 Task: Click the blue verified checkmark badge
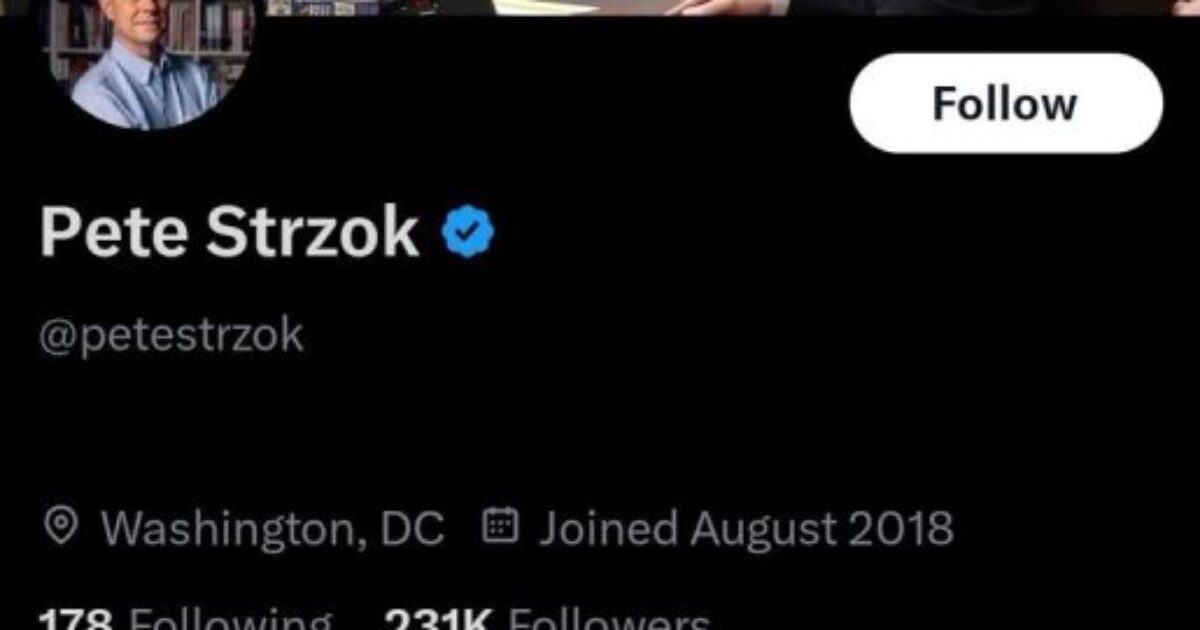pyautogui.click(x=468, y=231)
